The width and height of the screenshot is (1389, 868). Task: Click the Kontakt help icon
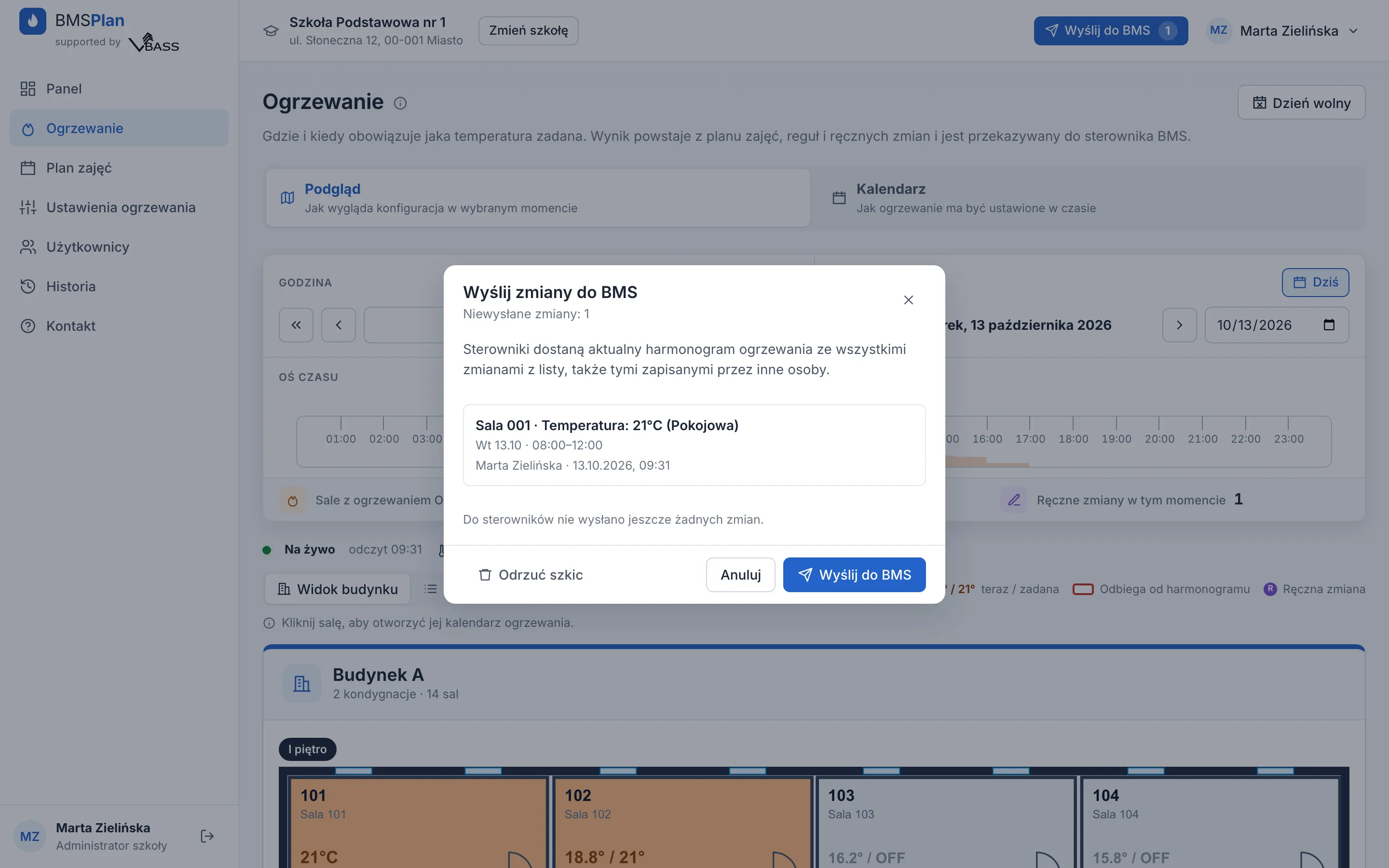(27, 326)
